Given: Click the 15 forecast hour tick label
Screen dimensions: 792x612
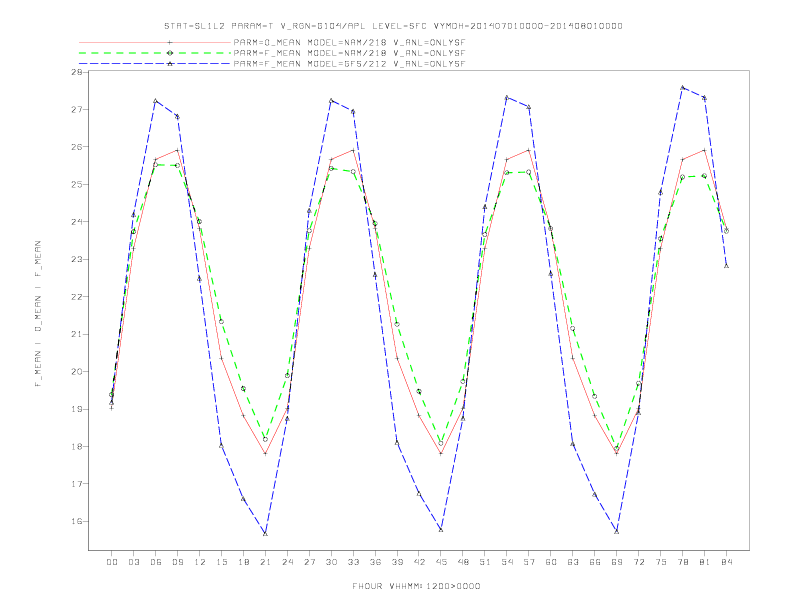Looking at the screenshot, I should 222,562.
